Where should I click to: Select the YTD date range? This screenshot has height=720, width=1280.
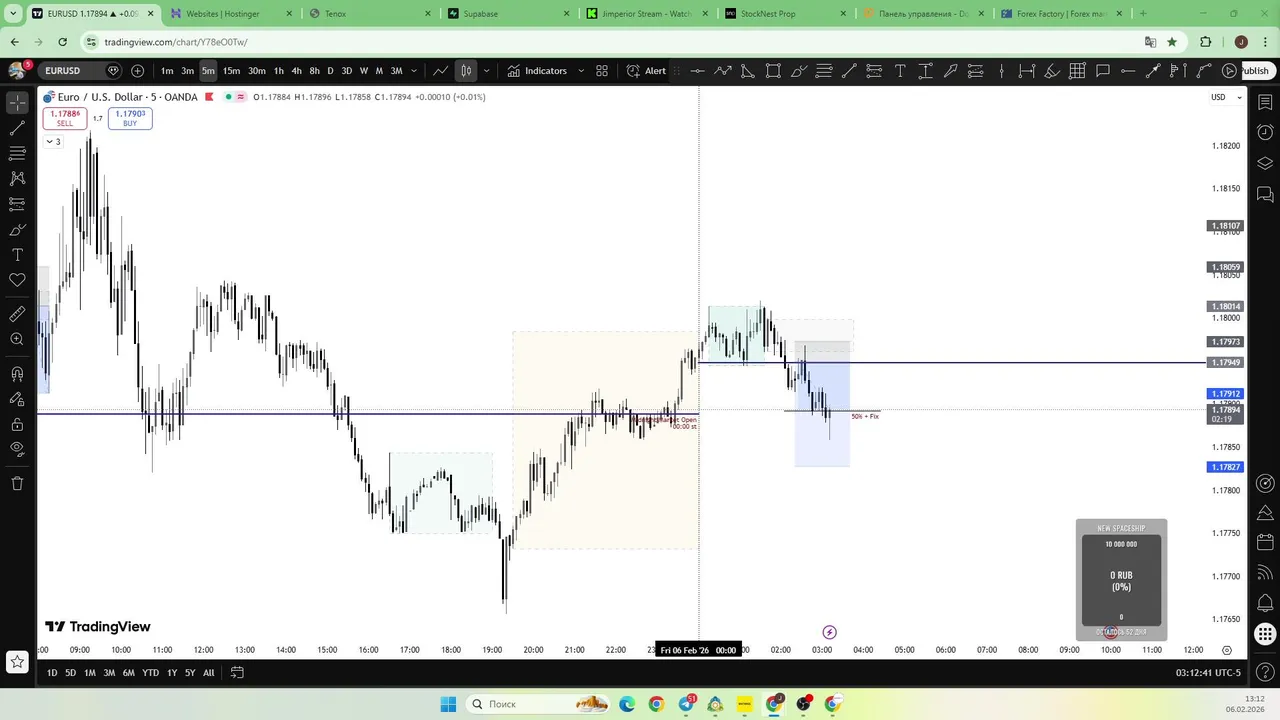(150, 673)
